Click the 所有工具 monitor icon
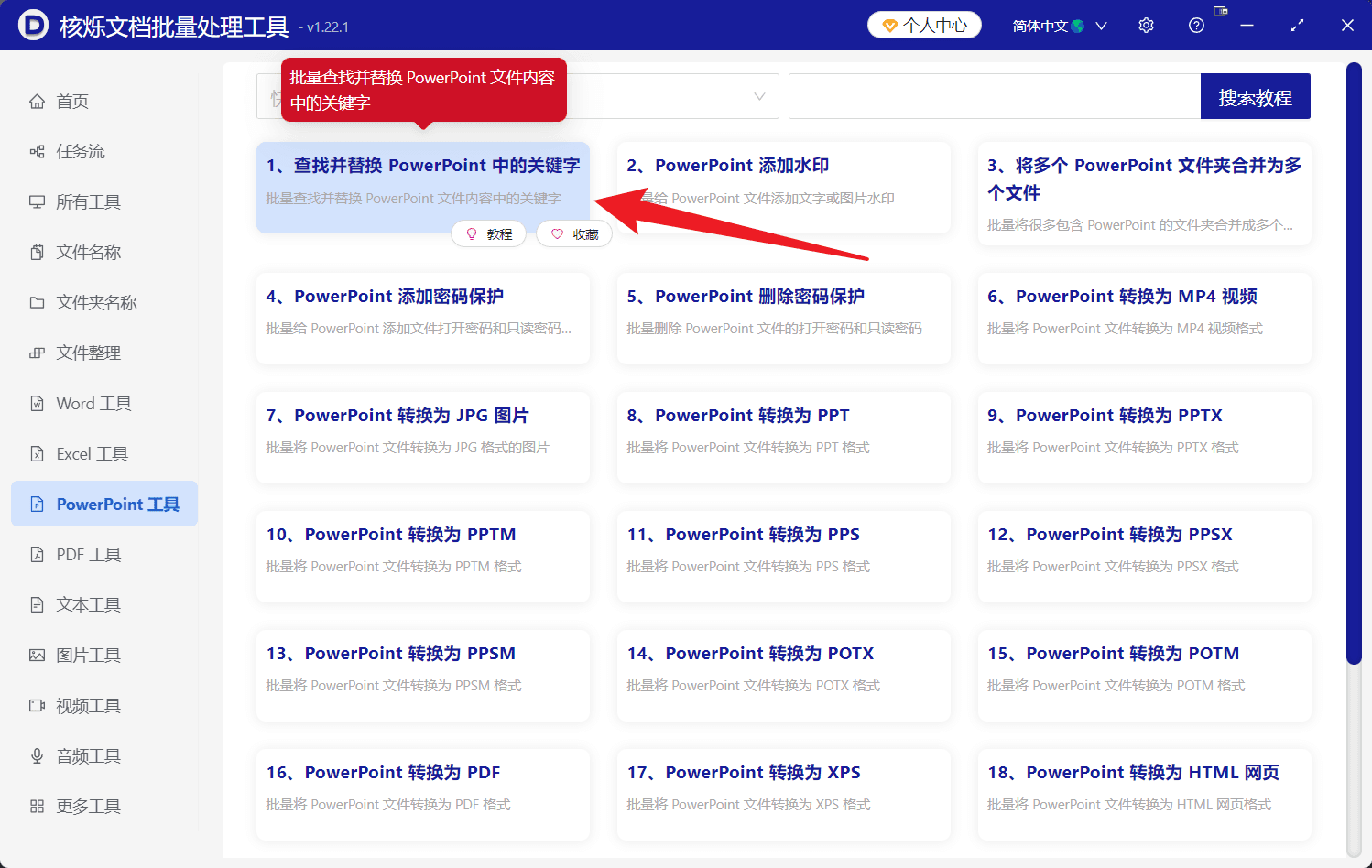 [x=37, y=202]
